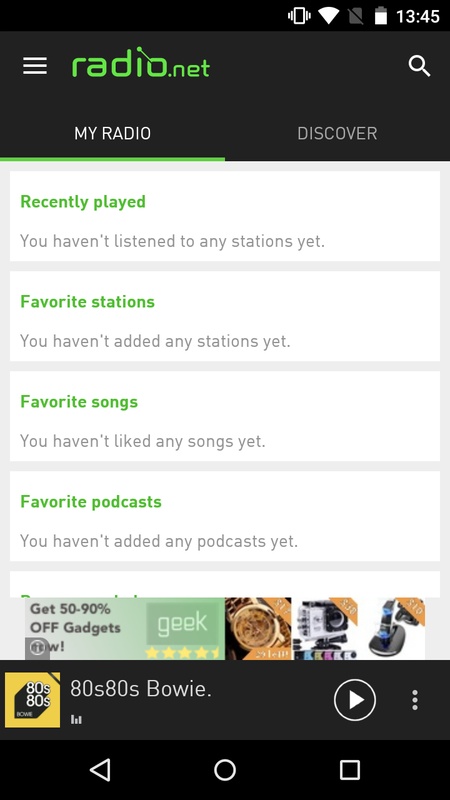The image size is (450, 800).
Task: Tap the Android home circle button
Action: pyautogui.click(x=225, y=770)
